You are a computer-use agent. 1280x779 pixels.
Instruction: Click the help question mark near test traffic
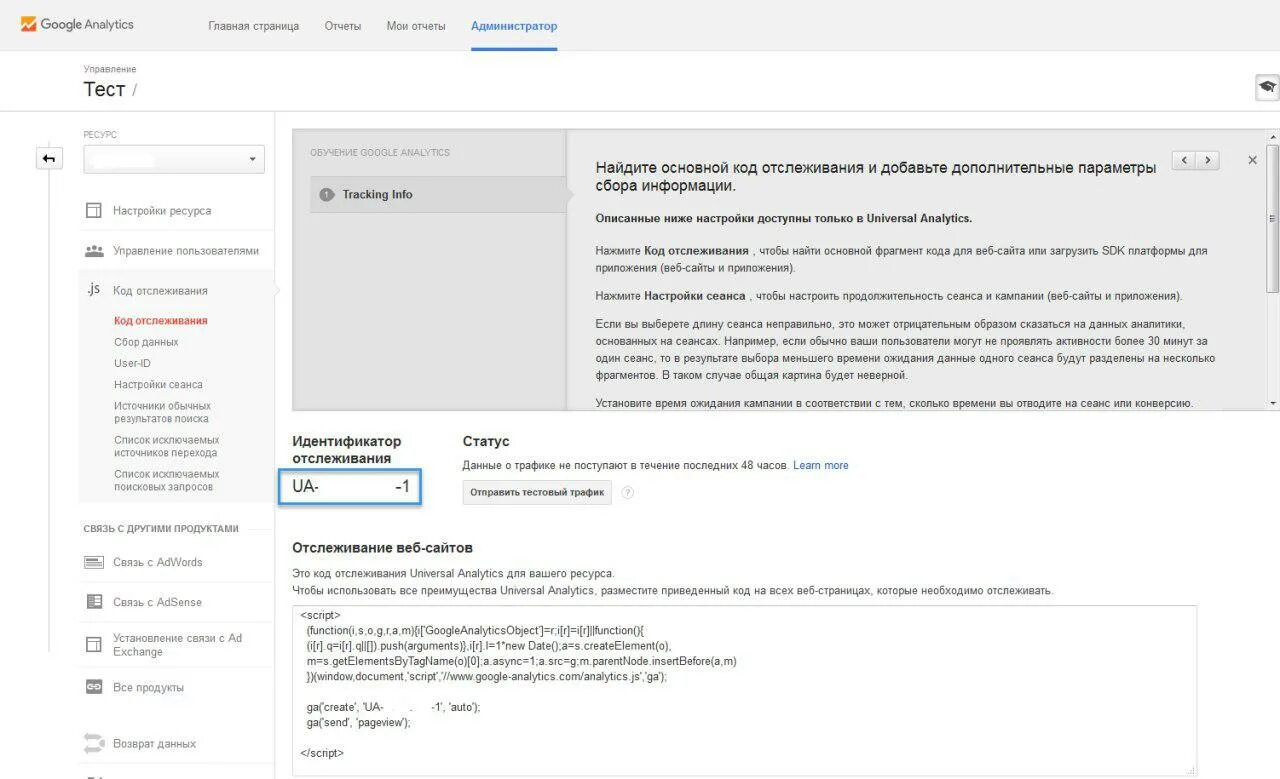point(628,492)
